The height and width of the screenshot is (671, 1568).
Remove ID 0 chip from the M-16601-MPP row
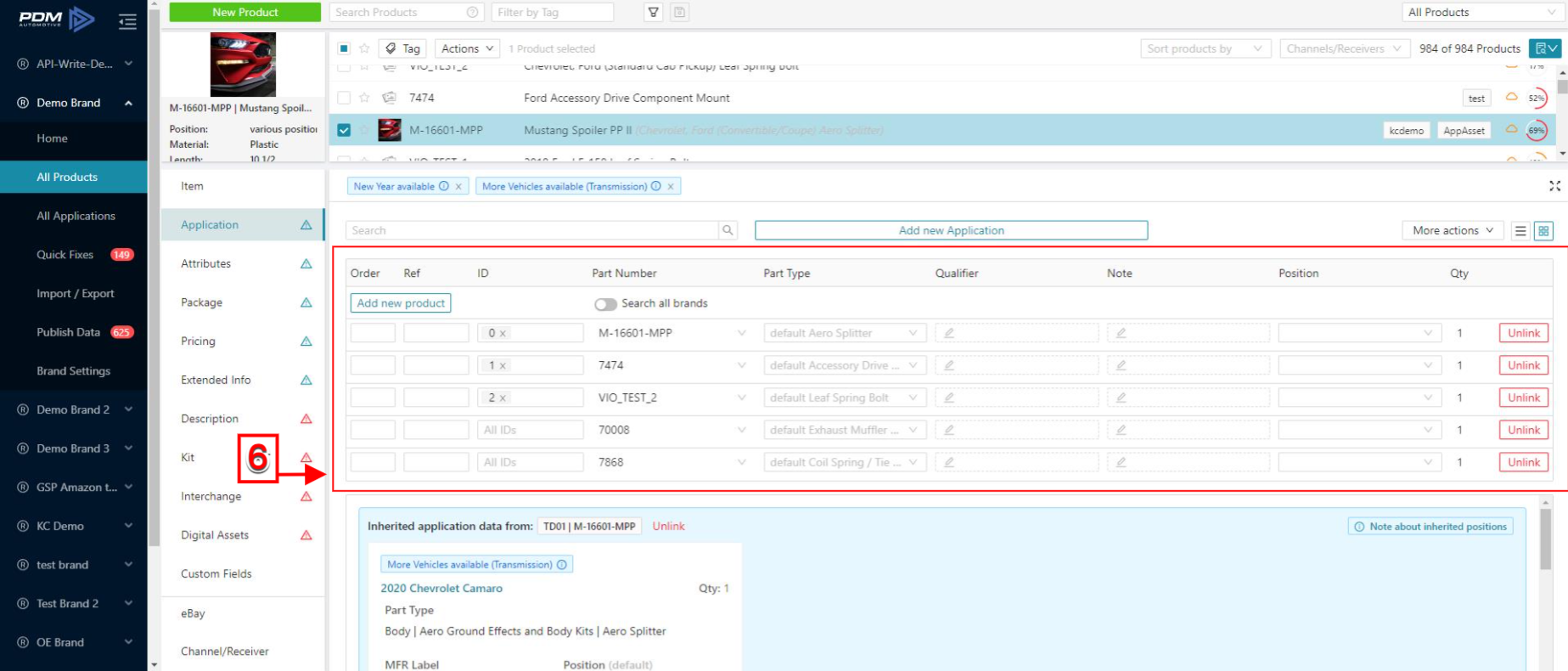click(x=503, y=334)
